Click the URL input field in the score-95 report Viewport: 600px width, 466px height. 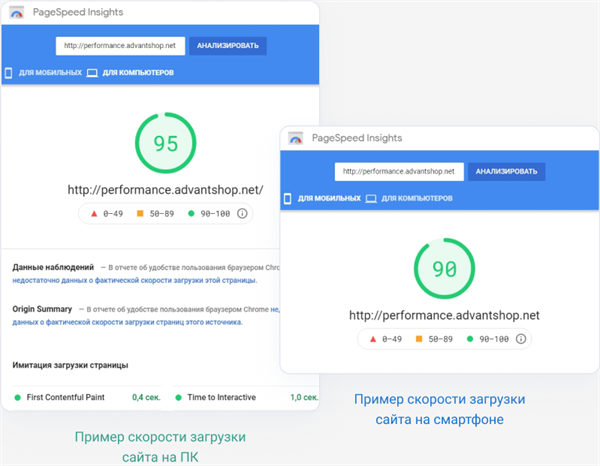point(119,46)
